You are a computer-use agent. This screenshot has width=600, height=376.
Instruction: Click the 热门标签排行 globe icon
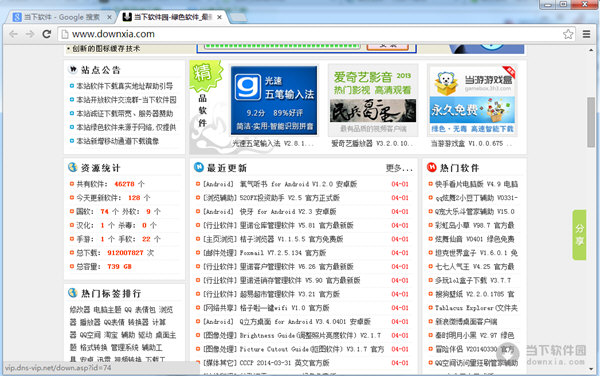pyautogui.click(x=73, y=293)
